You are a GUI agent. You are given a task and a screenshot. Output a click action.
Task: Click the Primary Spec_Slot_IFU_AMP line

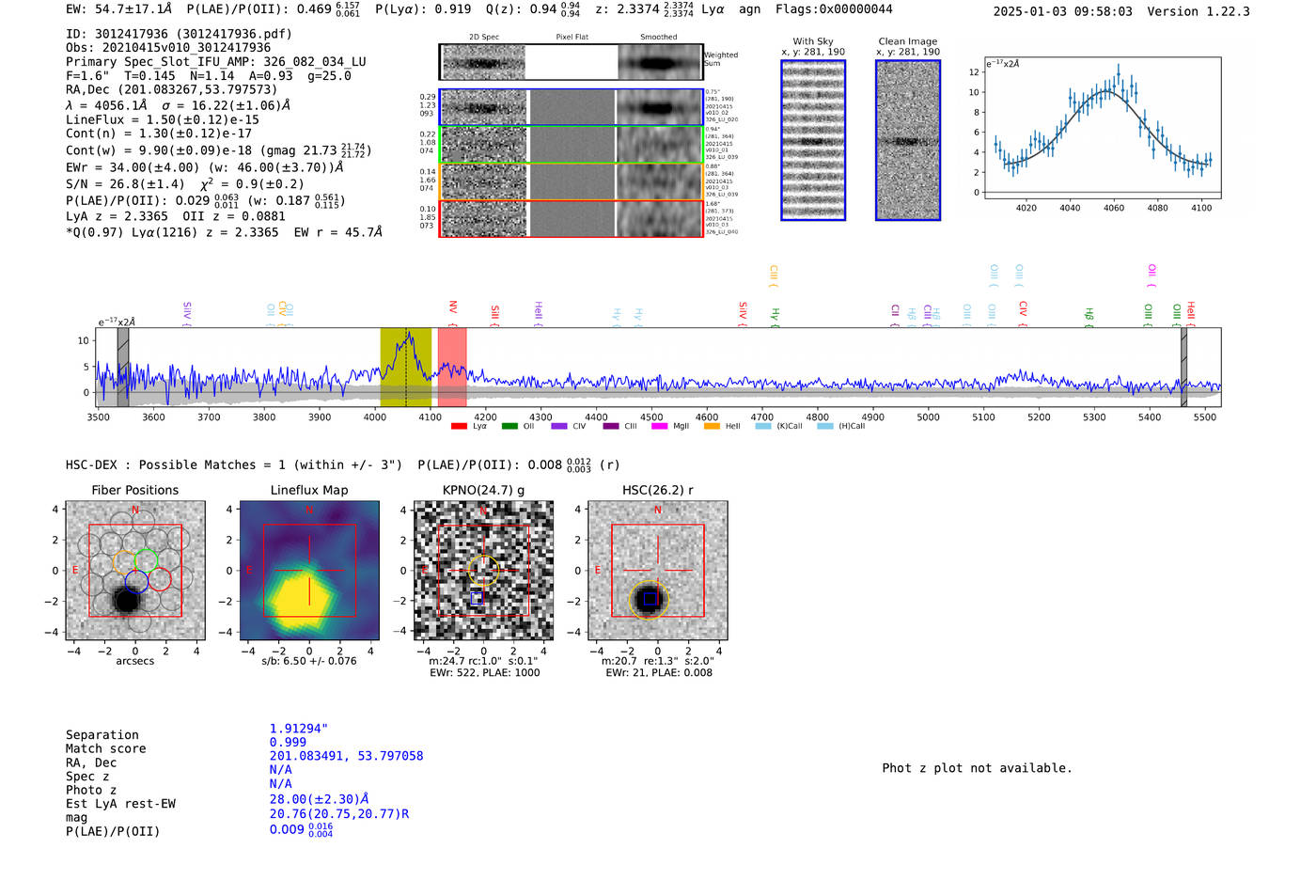coord(216,62)
